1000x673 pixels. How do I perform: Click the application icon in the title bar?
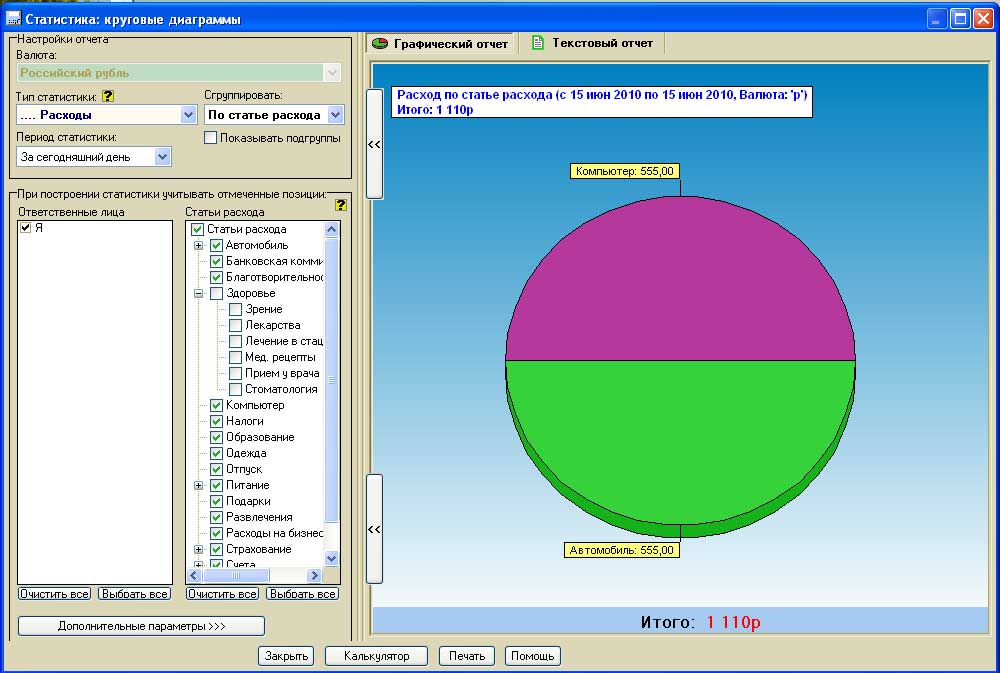point(13,18)
